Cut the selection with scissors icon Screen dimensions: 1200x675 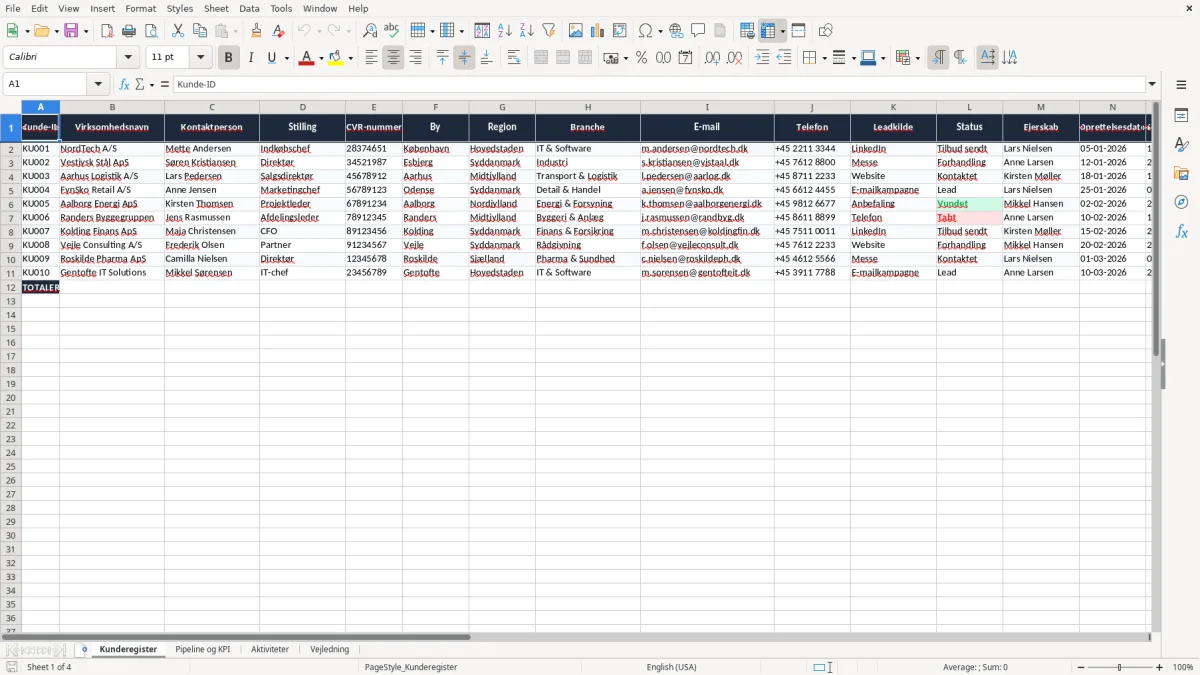pos(178,31)
